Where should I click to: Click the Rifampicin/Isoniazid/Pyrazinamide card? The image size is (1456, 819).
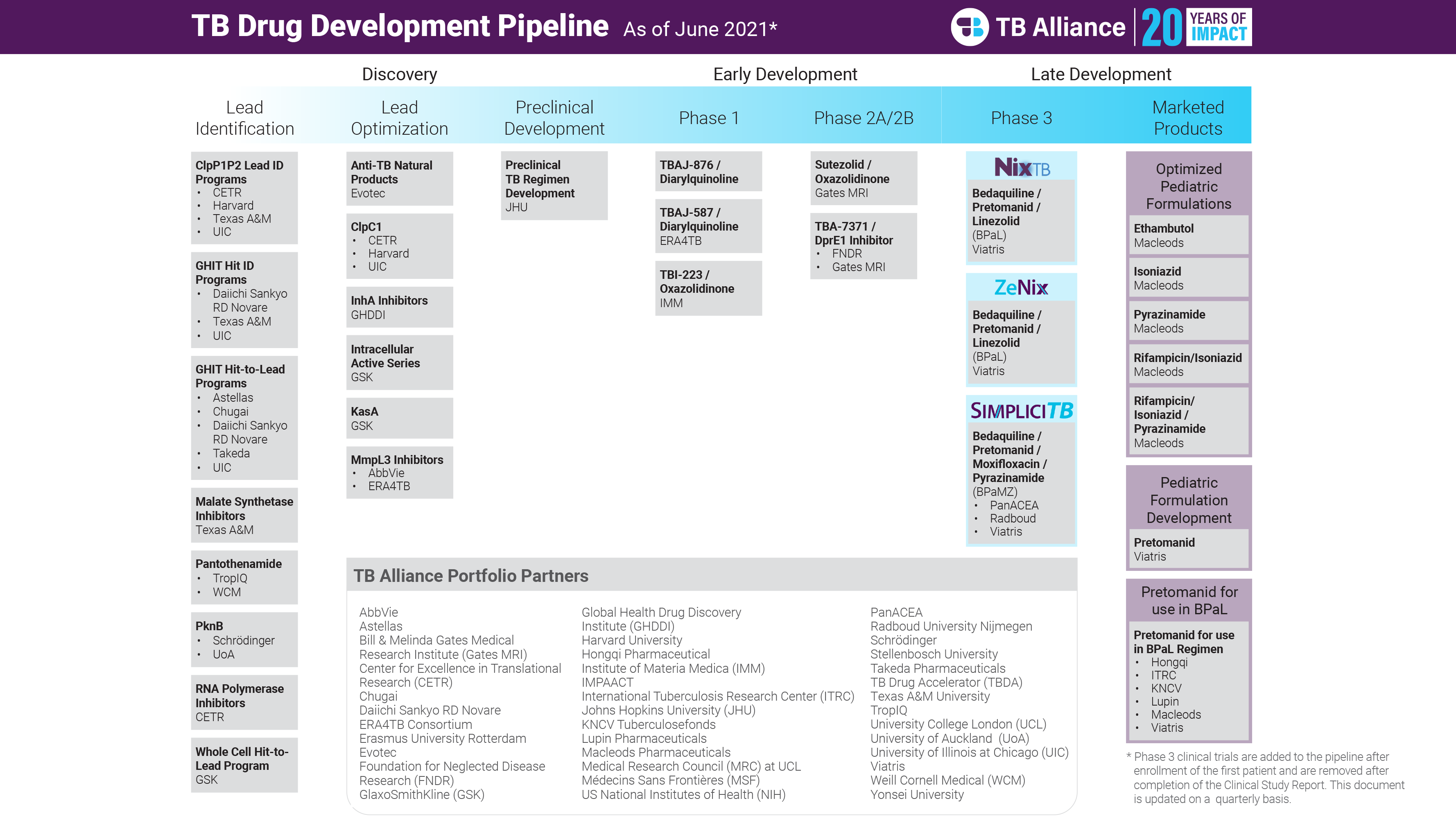(x=1189, y=421)
